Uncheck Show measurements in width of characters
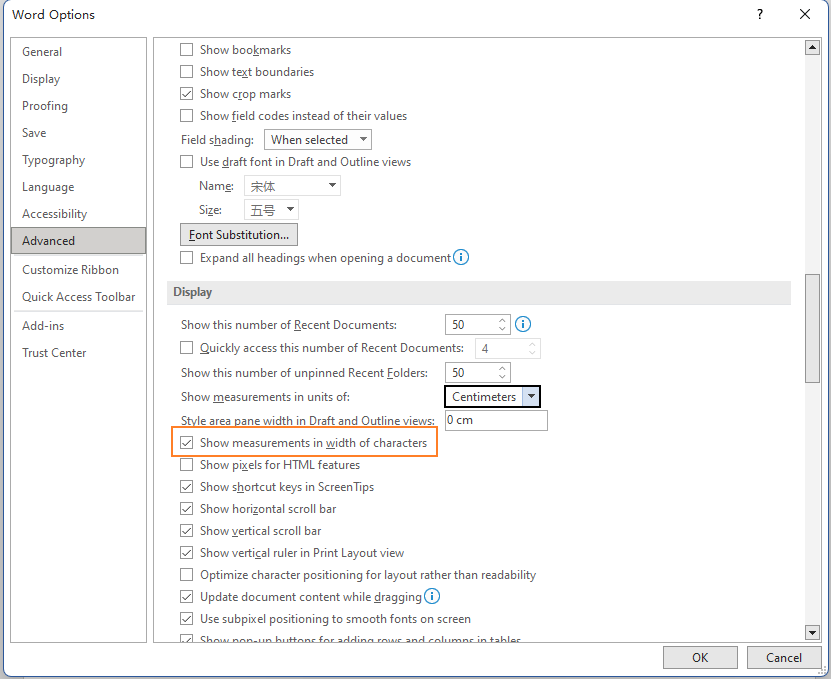Viewport: 831px width, 679px height. coord(187,443)
